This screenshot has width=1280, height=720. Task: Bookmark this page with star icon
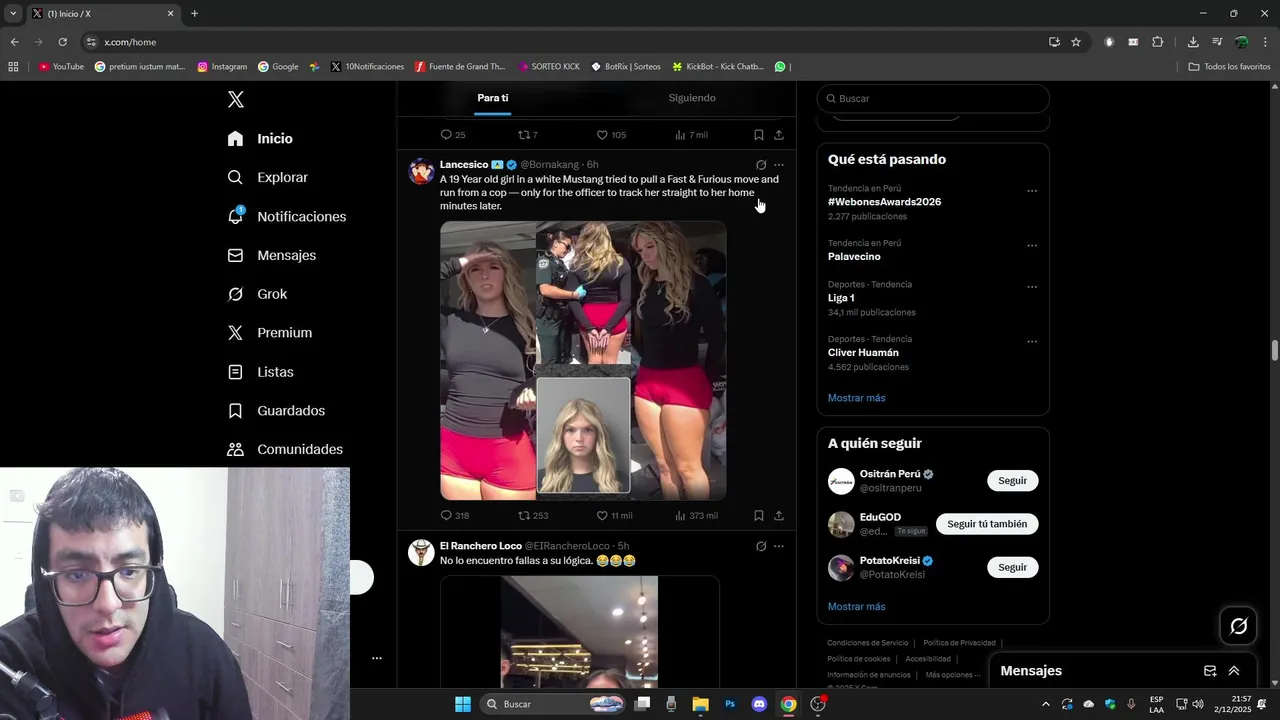click(1076, 42)
